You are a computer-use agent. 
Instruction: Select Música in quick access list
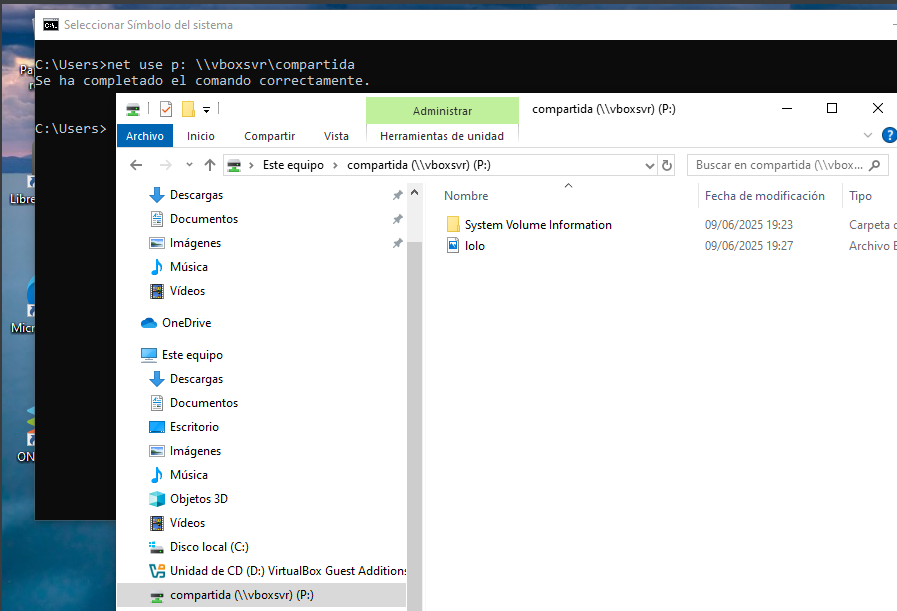pos(189,267)
